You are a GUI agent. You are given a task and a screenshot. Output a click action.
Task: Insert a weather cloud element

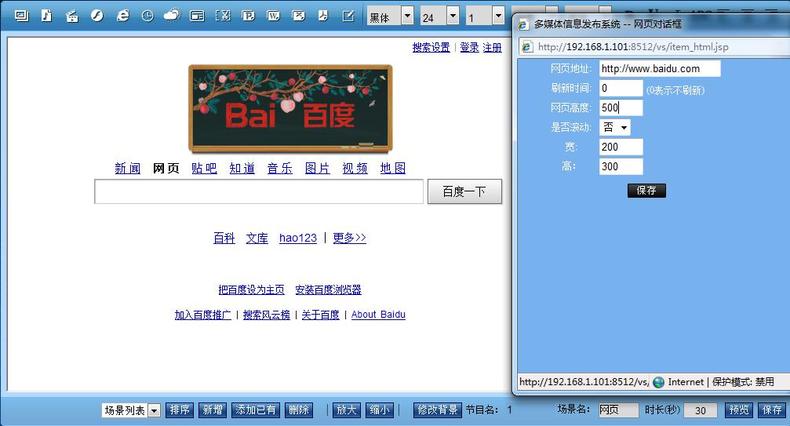(172, 16)
